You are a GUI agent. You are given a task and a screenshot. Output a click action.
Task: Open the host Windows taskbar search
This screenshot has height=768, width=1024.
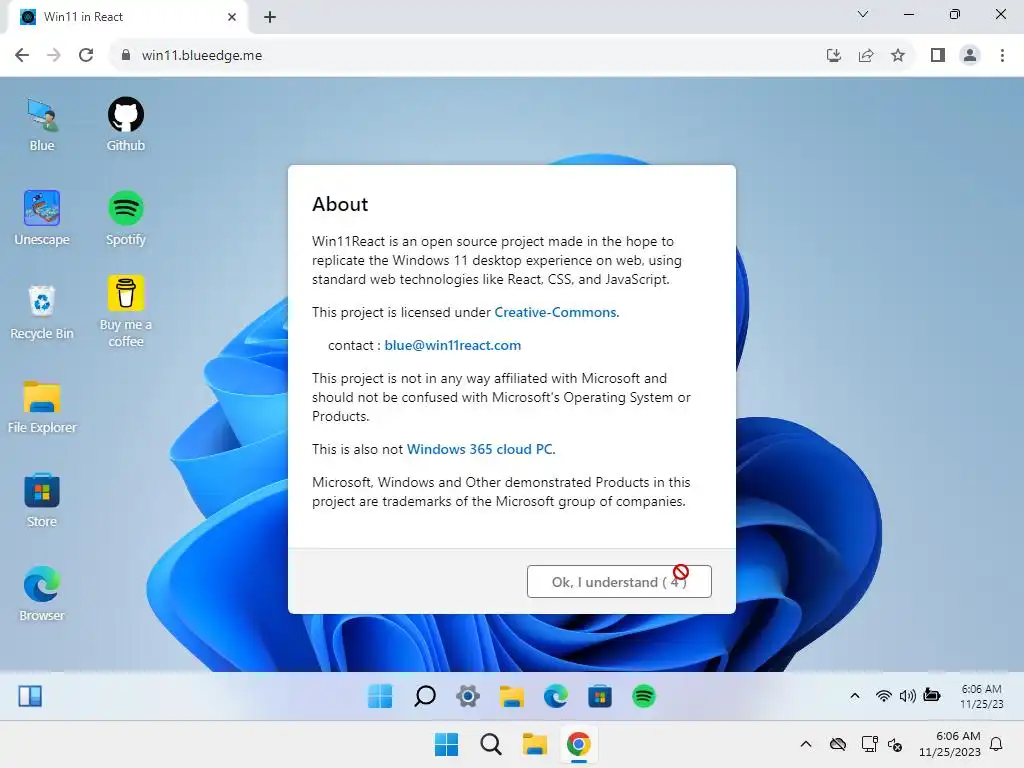490,744
